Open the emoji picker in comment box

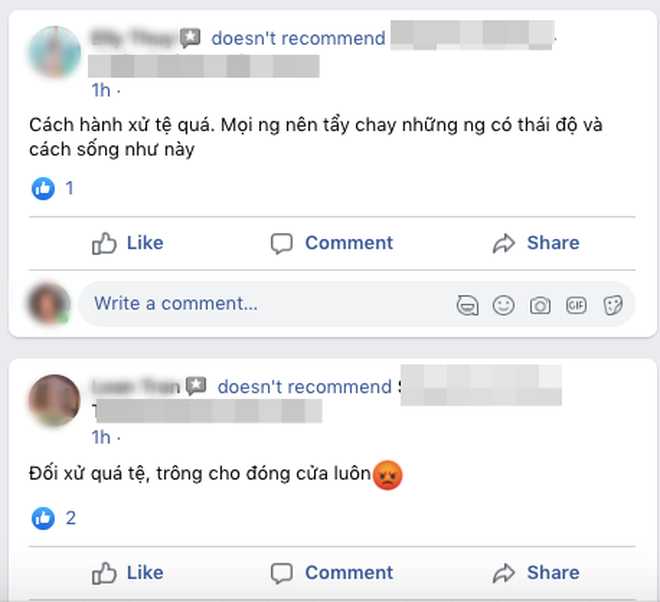[503, 305]
